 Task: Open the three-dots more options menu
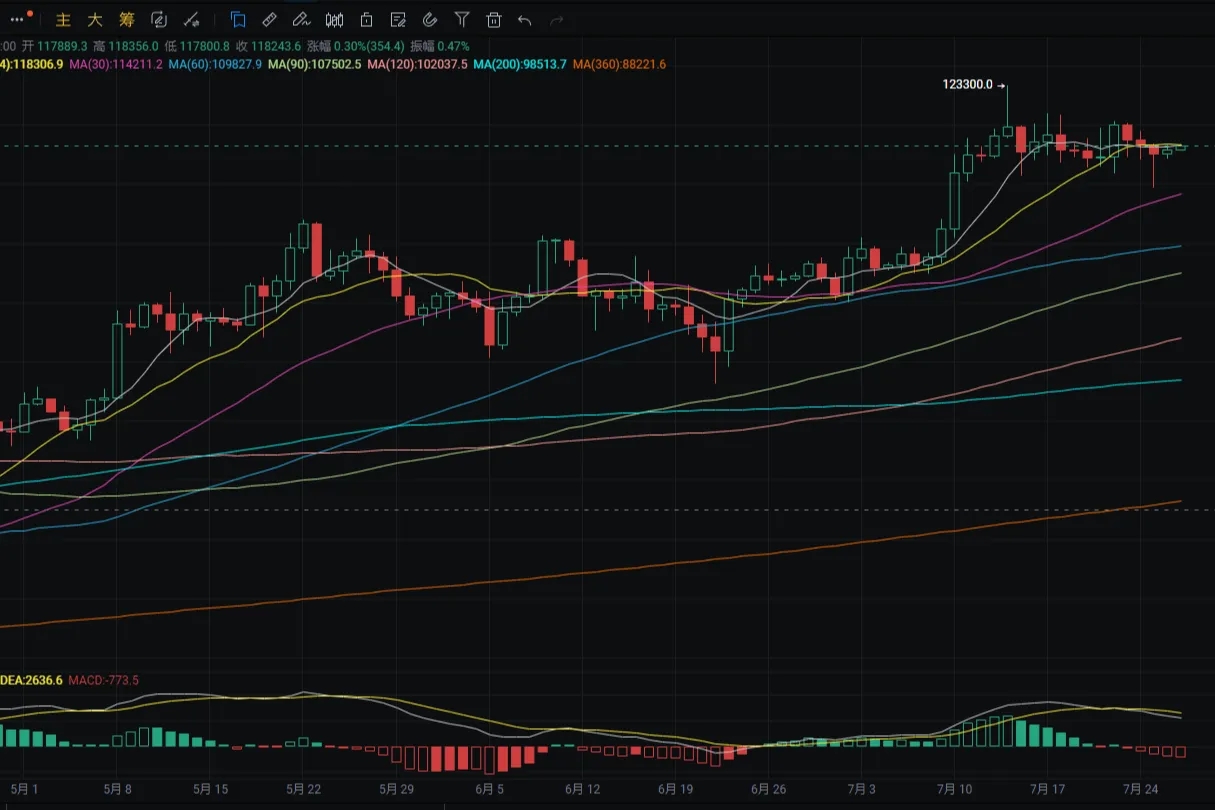tap(17, 19)
